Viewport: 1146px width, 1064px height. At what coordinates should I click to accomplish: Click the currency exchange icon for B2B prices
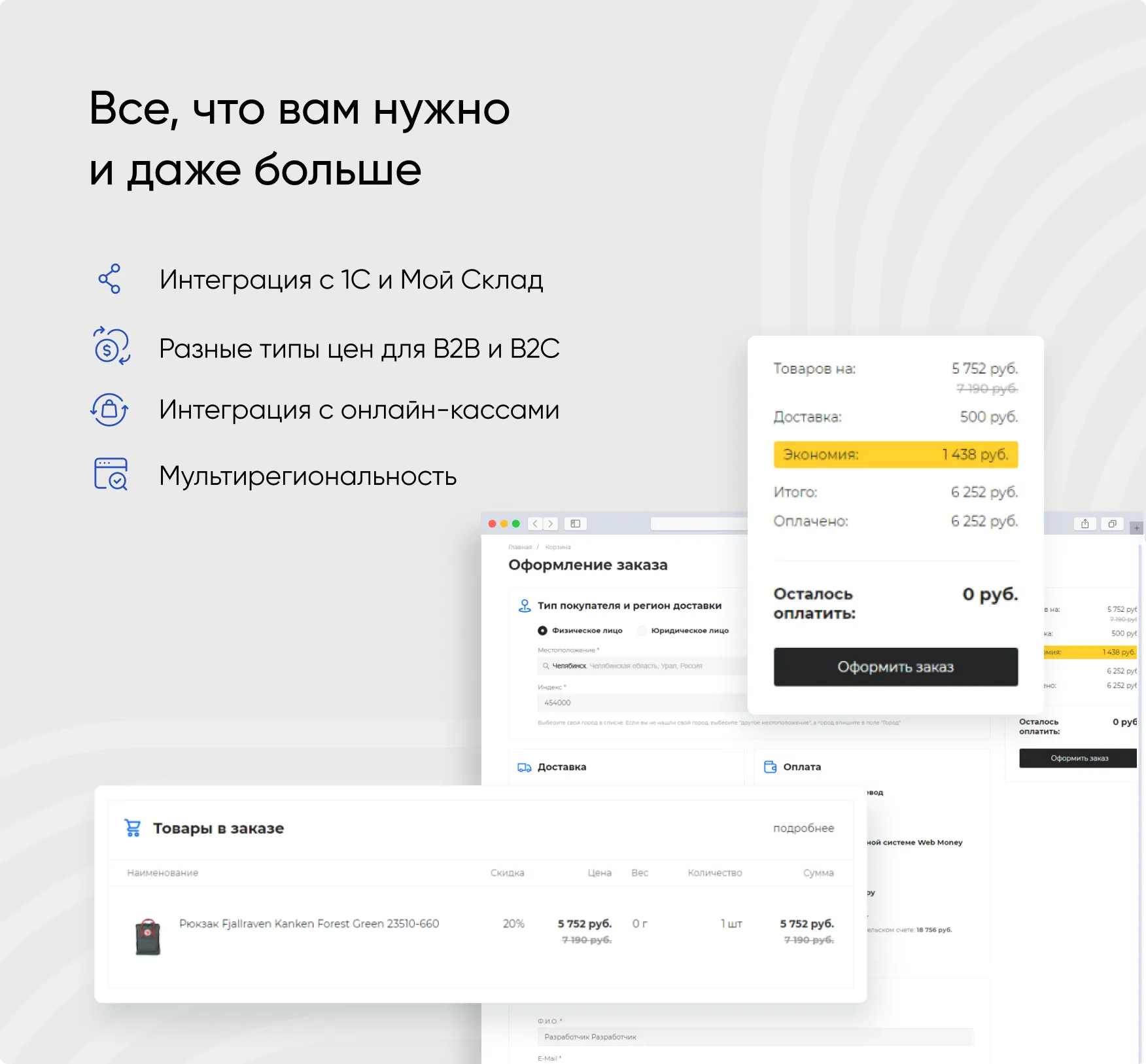tap(111, 346)
